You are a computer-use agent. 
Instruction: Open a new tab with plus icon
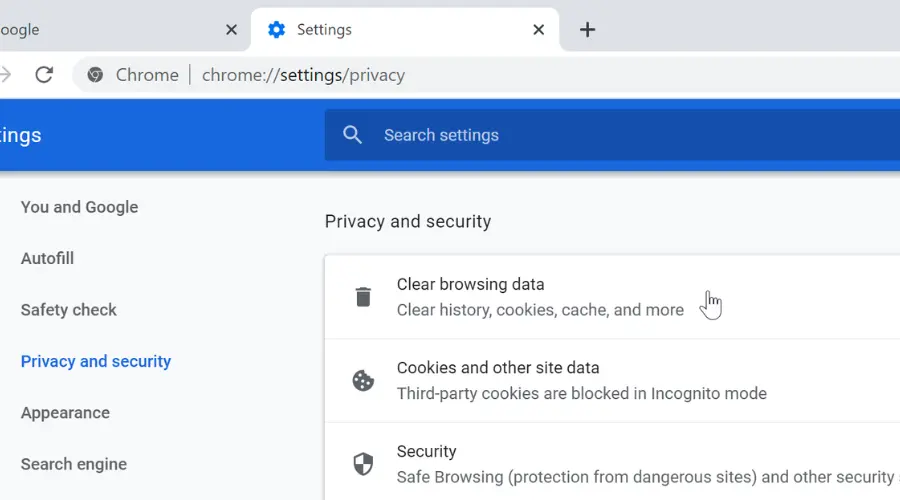pos(587,29)
